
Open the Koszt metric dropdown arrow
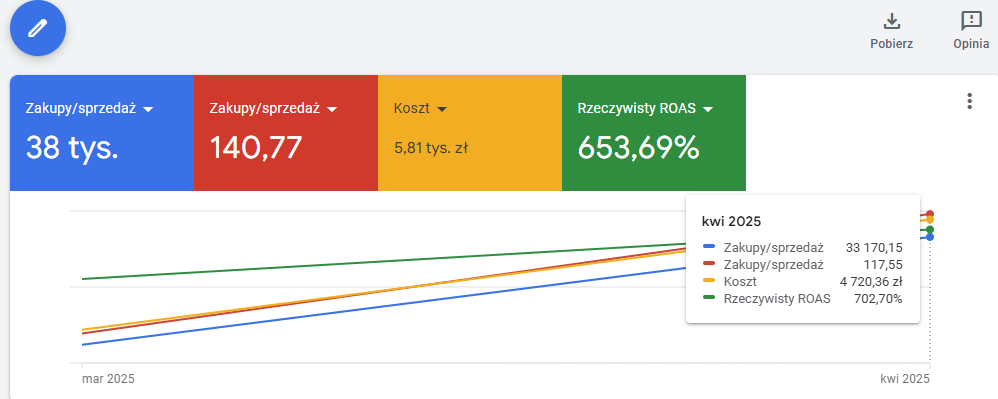click(442, 109)
